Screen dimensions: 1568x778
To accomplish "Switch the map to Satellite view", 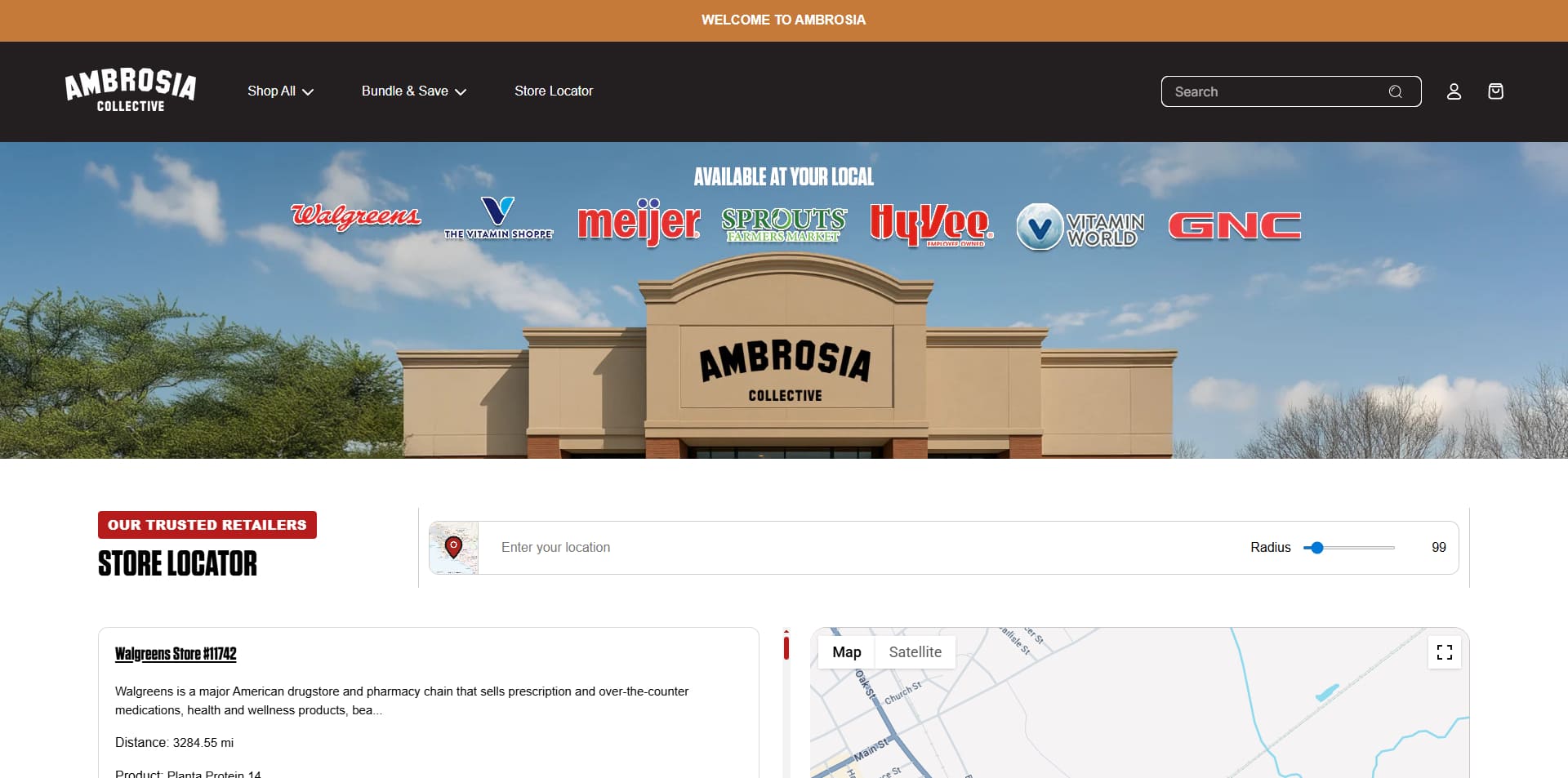I will pyautogui.click(x=915, y=652).
